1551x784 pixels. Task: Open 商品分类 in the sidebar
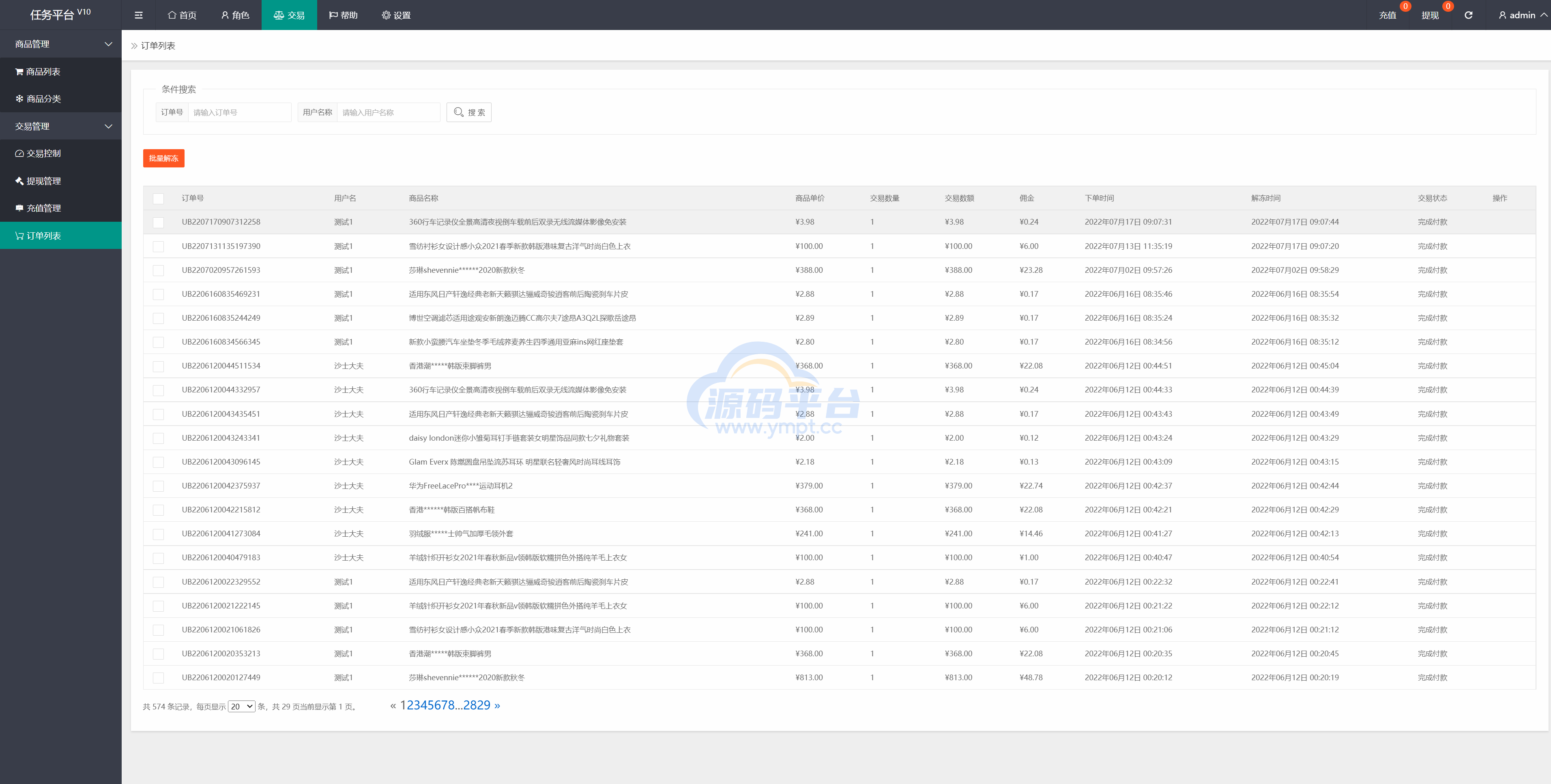pos(61,99)
